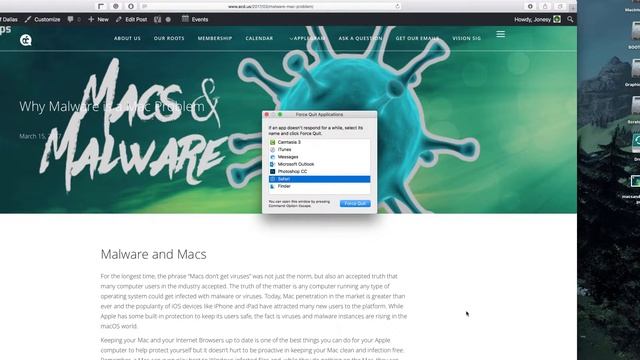Click Events in the WordPress admin bar
Viewport: 640px width, 360px height.
pyautogui.click(x=195, y=19)
